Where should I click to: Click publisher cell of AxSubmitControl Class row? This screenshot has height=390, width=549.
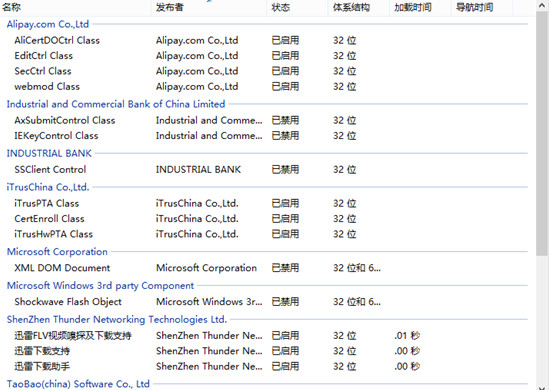pyautogui.click(x=209, y=120)
